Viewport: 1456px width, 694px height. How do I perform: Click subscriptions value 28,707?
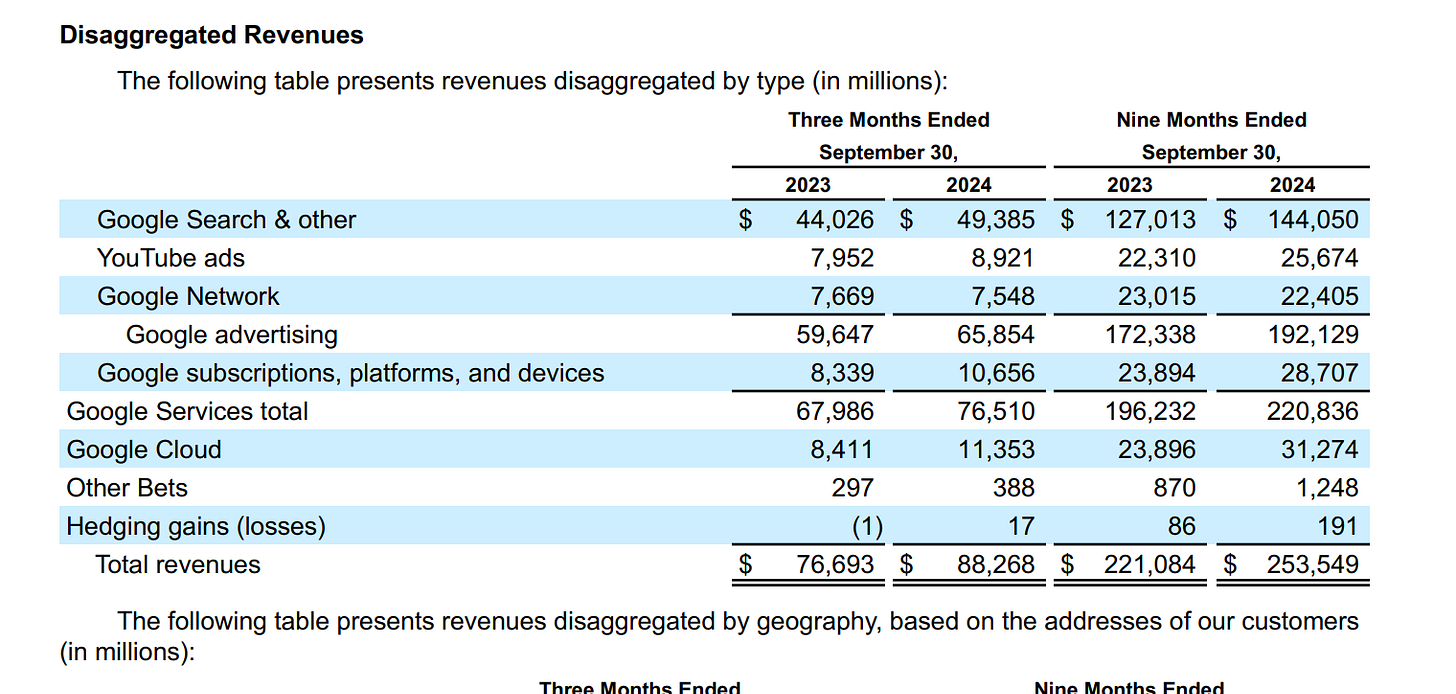1320,373
